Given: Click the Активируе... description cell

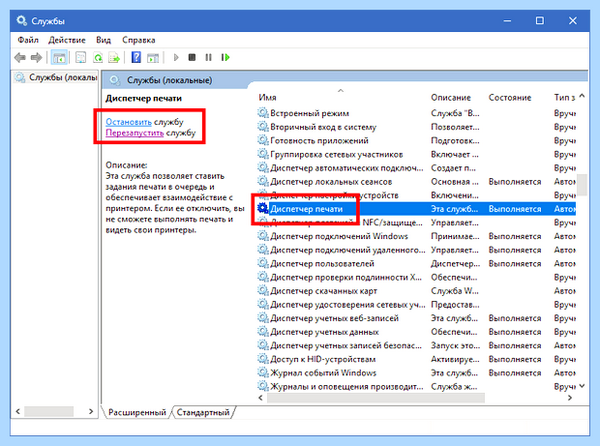Looking at the screenshot, I should 455,359.
